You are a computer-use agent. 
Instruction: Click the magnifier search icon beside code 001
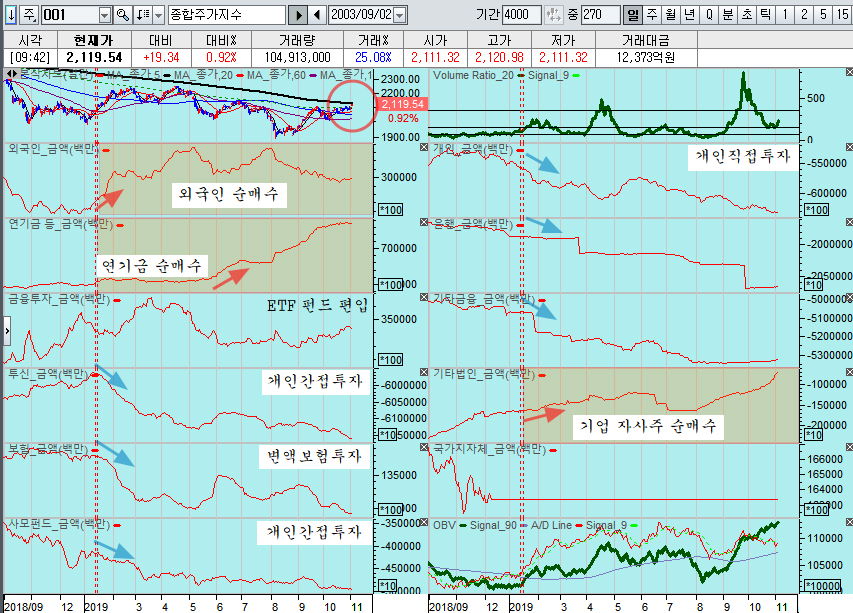[122, 16]
